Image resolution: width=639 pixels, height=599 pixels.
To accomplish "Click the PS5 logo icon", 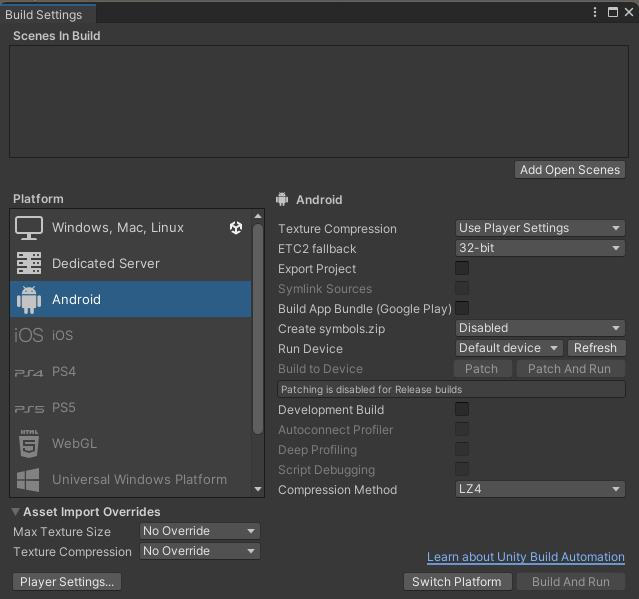I will (x=29, y=409).
